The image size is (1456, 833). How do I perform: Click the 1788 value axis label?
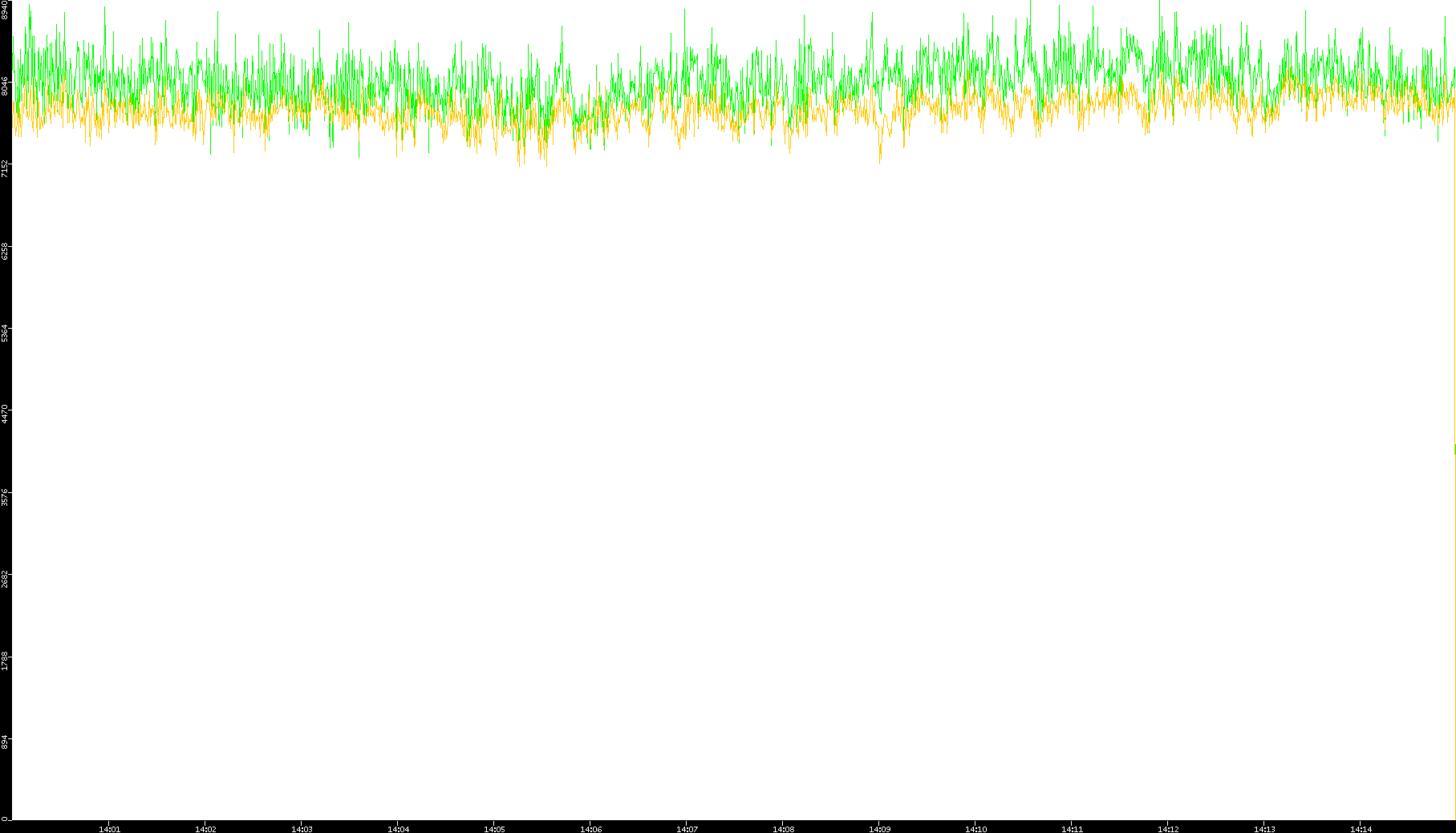click(x=5, y=661)
